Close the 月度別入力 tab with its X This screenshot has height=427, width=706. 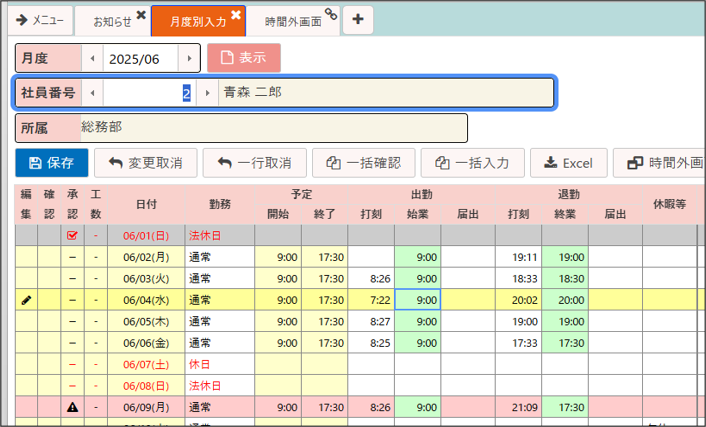pyautogui.click(x=236, y=15)
